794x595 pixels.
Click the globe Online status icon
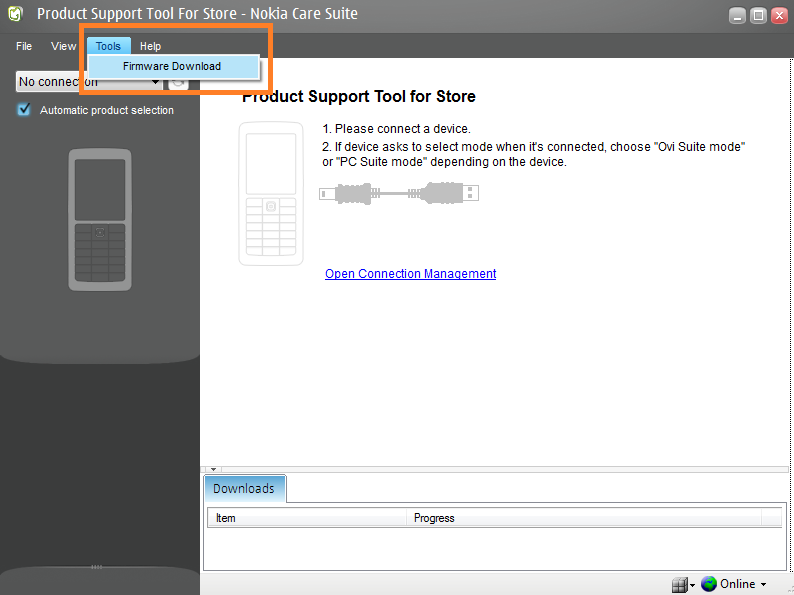[x=708, y=584]
